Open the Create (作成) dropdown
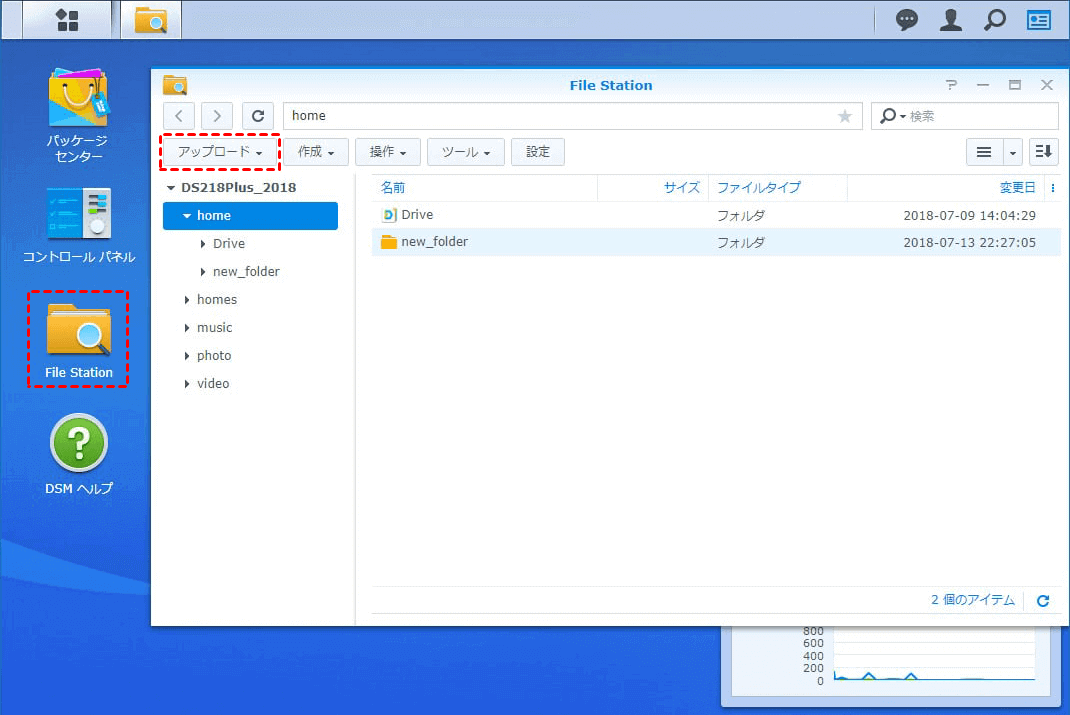The height and width of the screenshot is (715, 1070). (316, 152)
